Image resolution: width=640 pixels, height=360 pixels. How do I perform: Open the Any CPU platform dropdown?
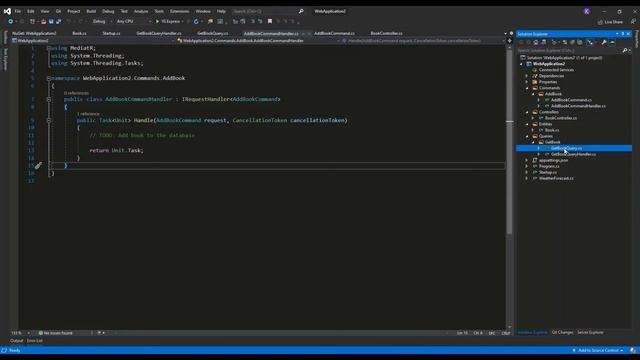tap(133, 21)
